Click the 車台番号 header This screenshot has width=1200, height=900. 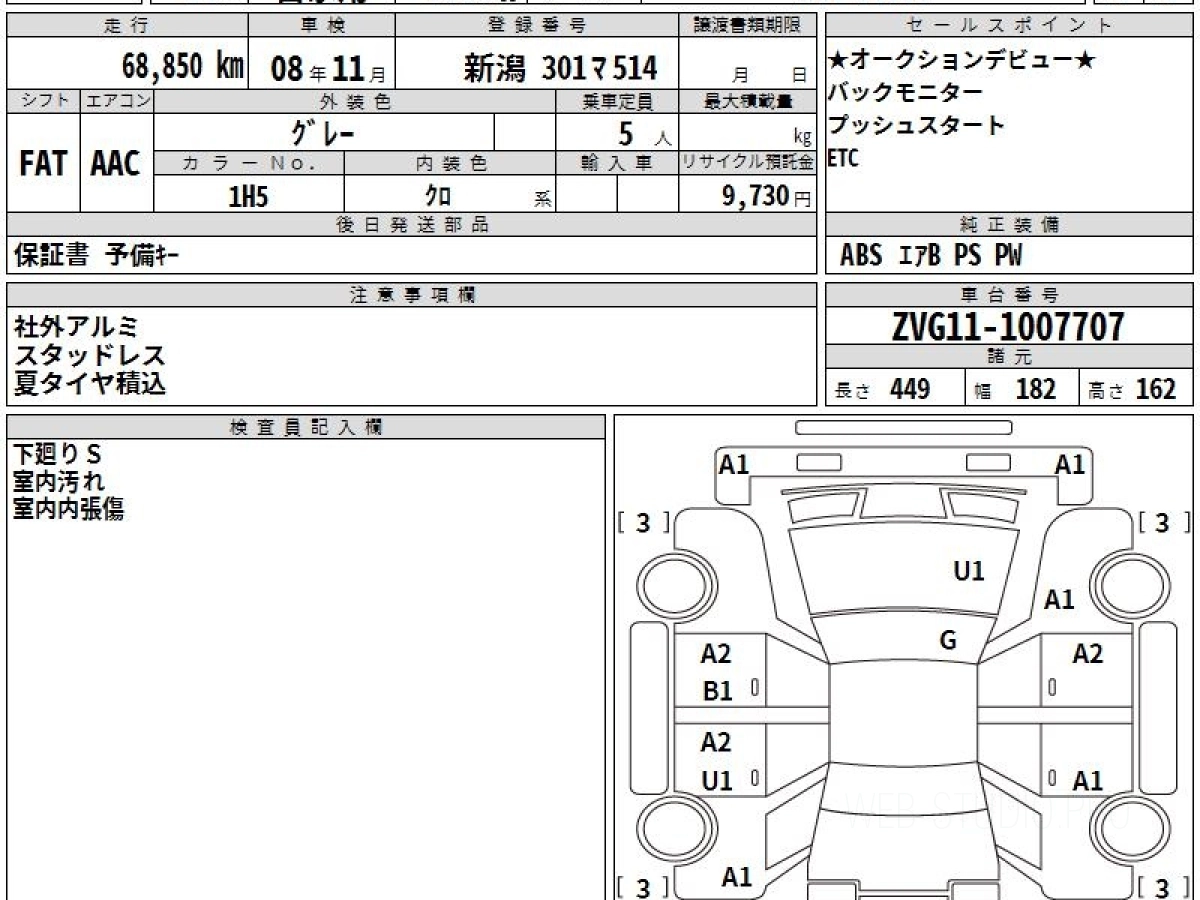[x=1009, y=294]
